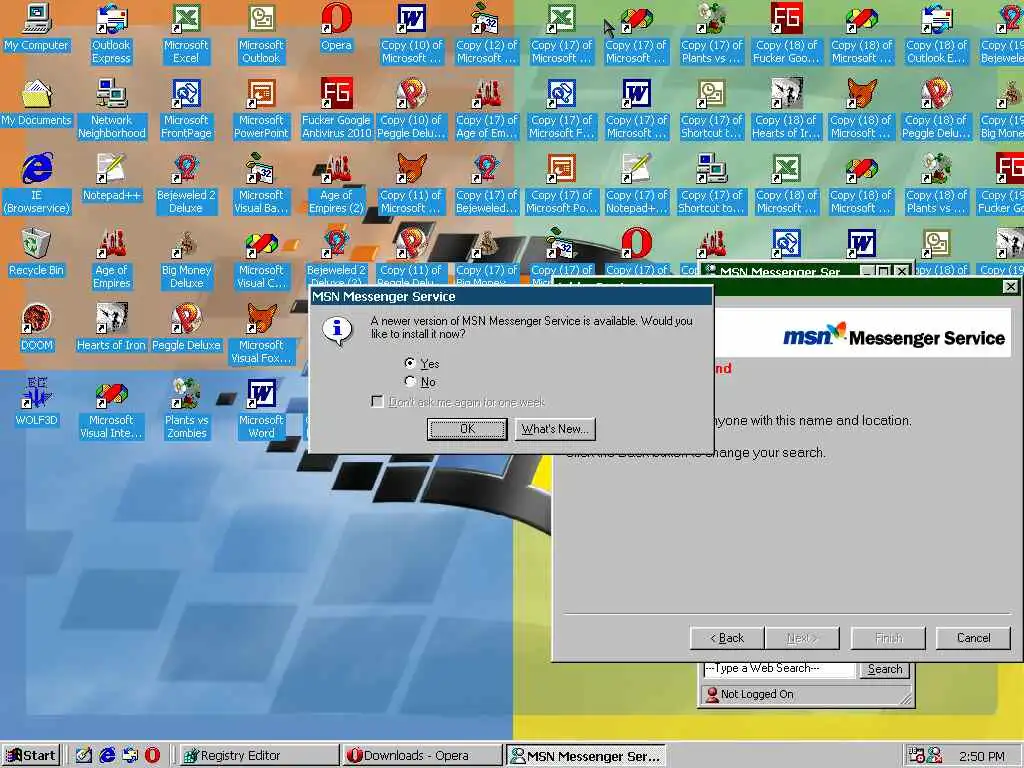Click the Bejeweled 2 Deluxe shortcut
Viewport: 1024px width, 768px height.
186,184
